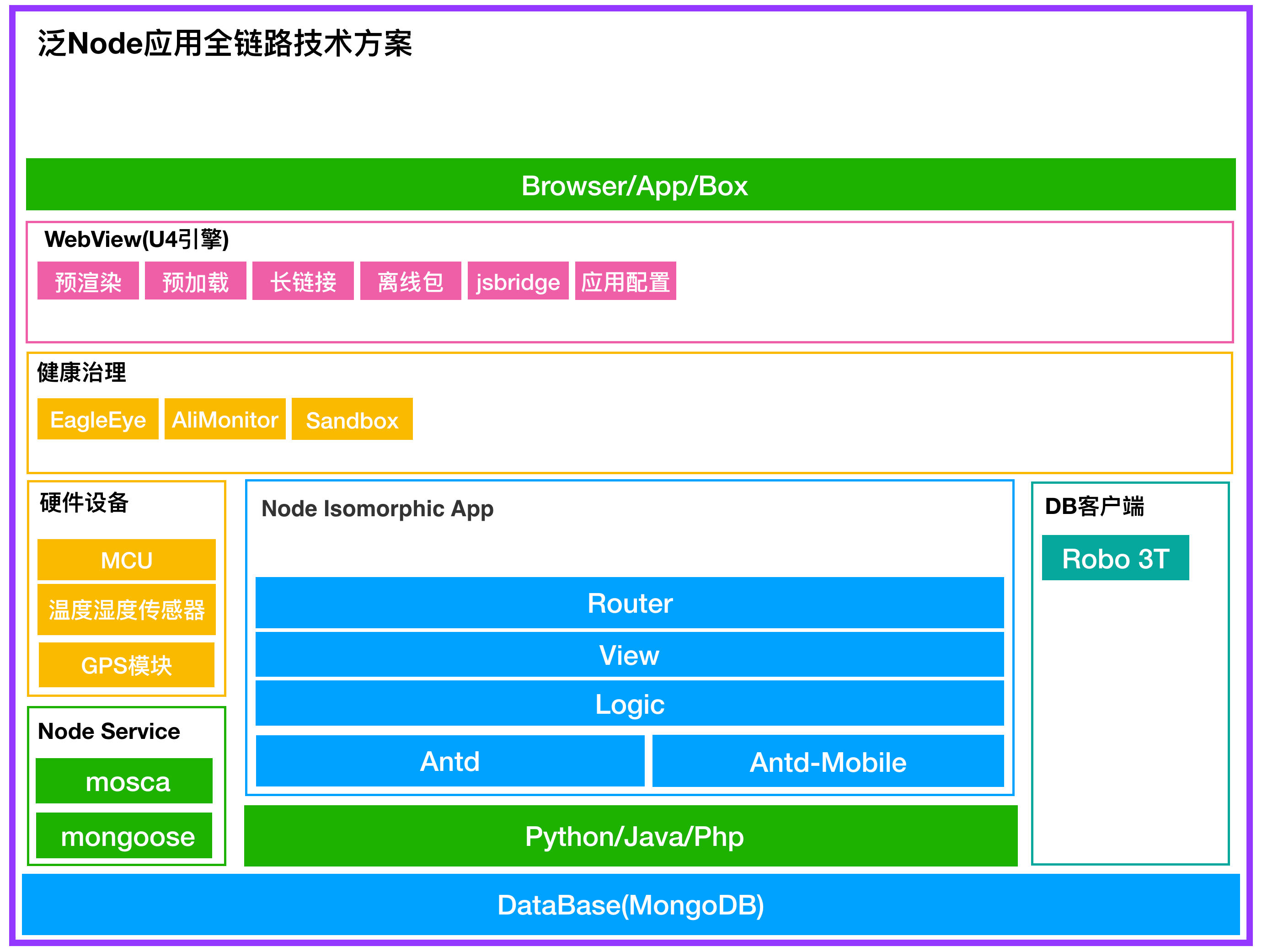Select the 应用配置 block
The image size is (1262, 952).
[626, 281]
